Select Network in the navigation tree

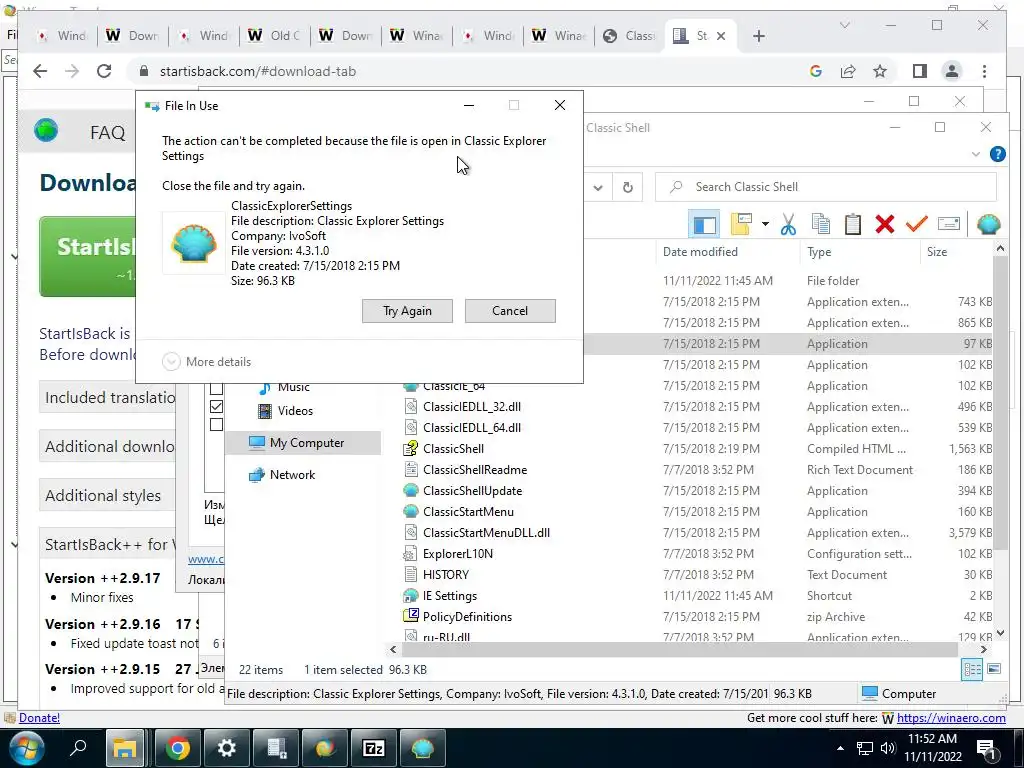tap(292, 475)
